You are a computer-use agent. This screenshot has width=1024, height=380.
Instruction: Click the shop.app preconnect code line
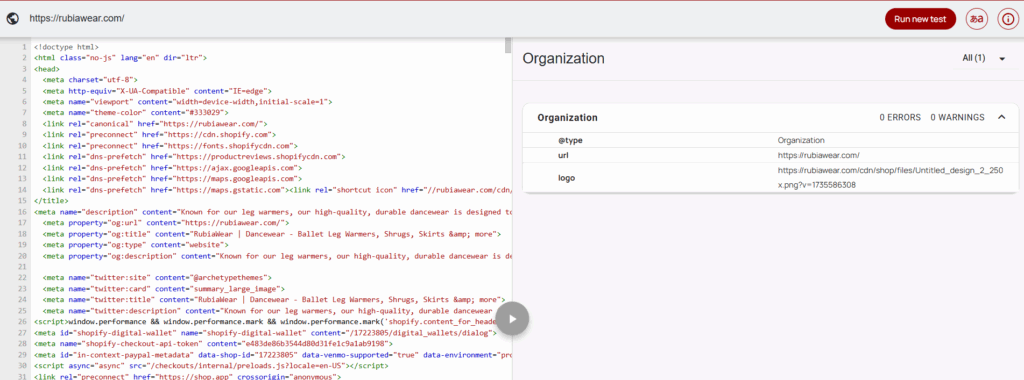[x=187, y=377]
